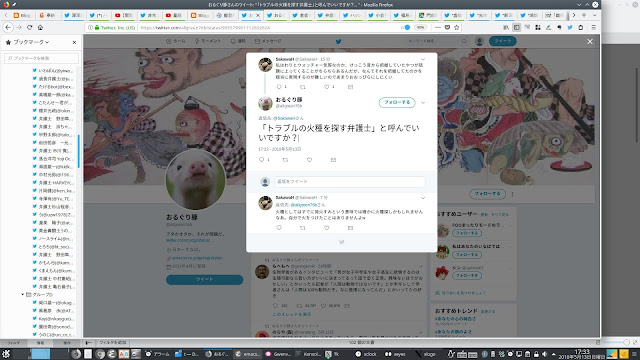Open page actions ellipsis in URL bar
This screenshot has width=640, height=360.
[438, 27]
